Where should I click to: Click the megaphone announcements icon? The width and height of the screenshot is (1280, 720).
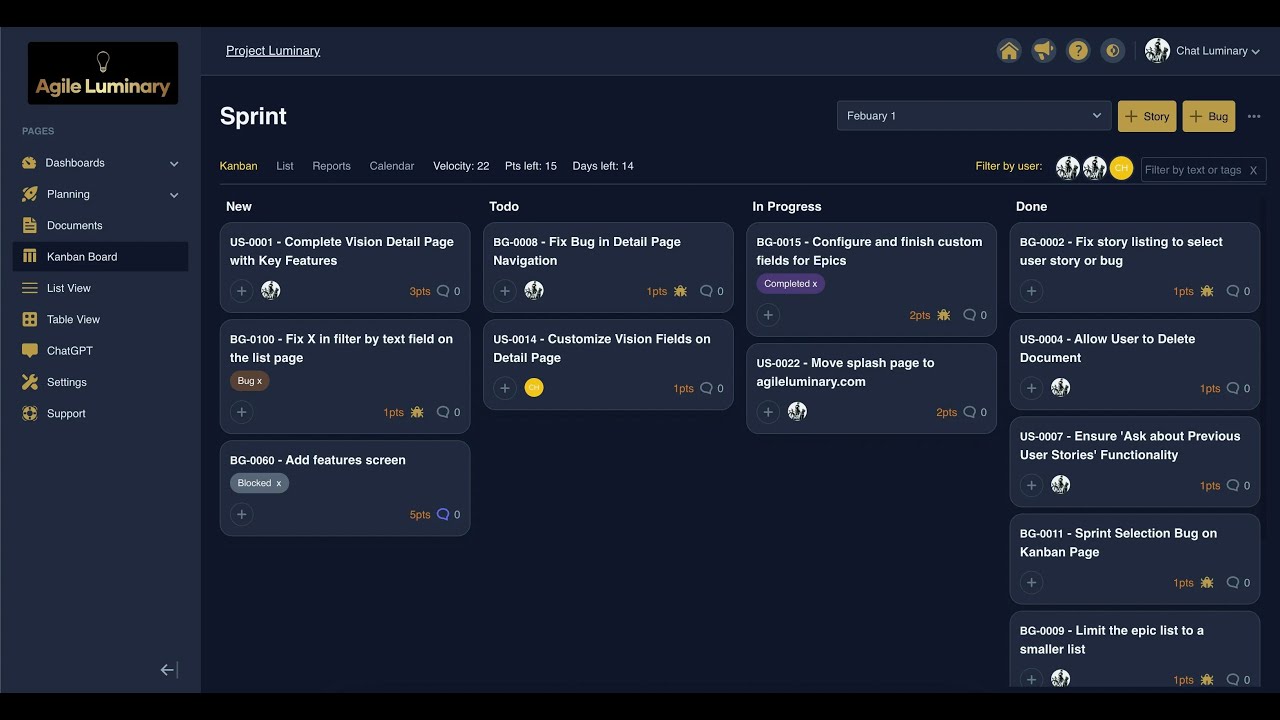[1043, 51]
